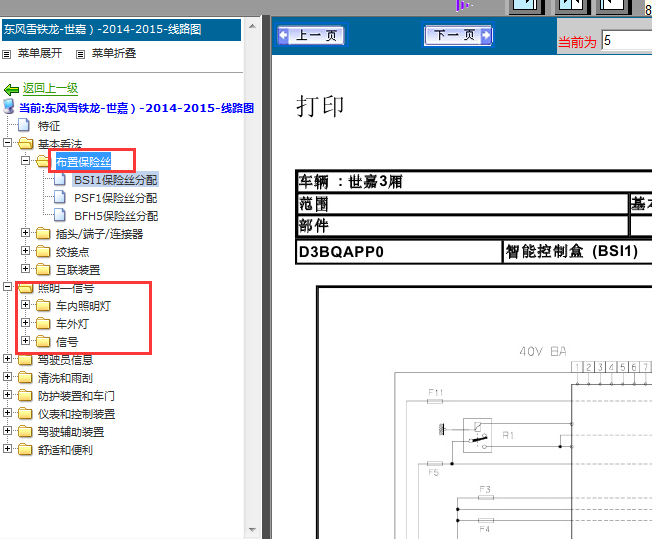Viewport: 652px width, 539px height.
Task: Collapse the 布置保险丝 tree node
Action: [25, 161]
